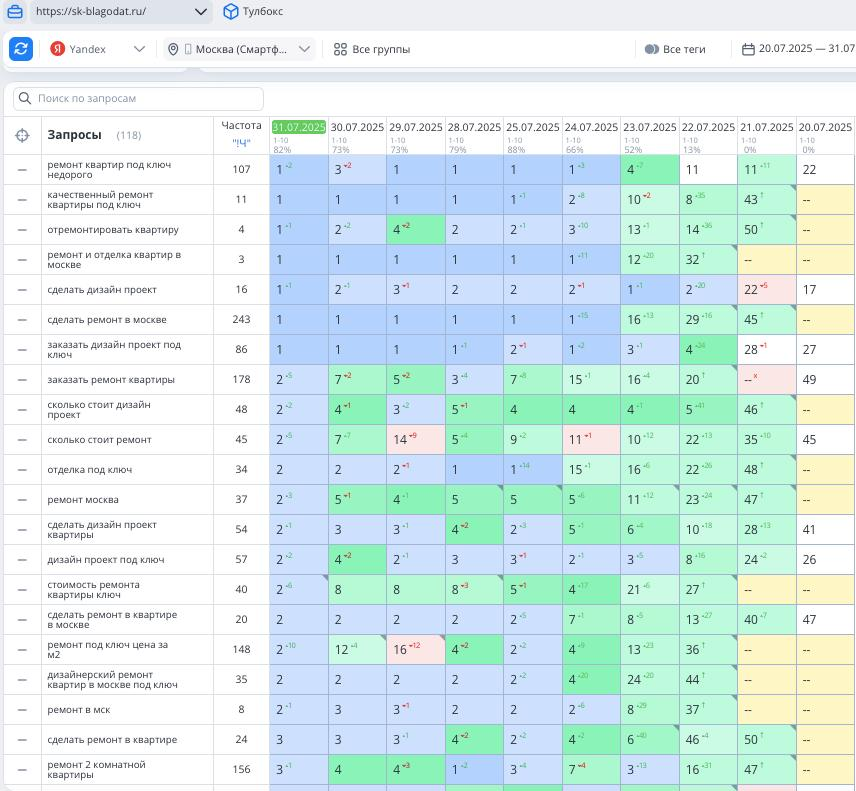The width and height of the screenshot is (856, 791).
Task: Click the Частота "!Ч" frequency link
Action: [x=241, y=142]
